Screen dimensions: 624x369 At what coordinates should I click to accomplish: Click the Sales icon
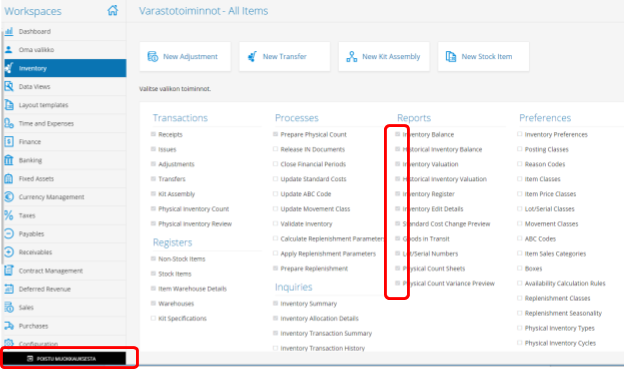coord(9,307)
